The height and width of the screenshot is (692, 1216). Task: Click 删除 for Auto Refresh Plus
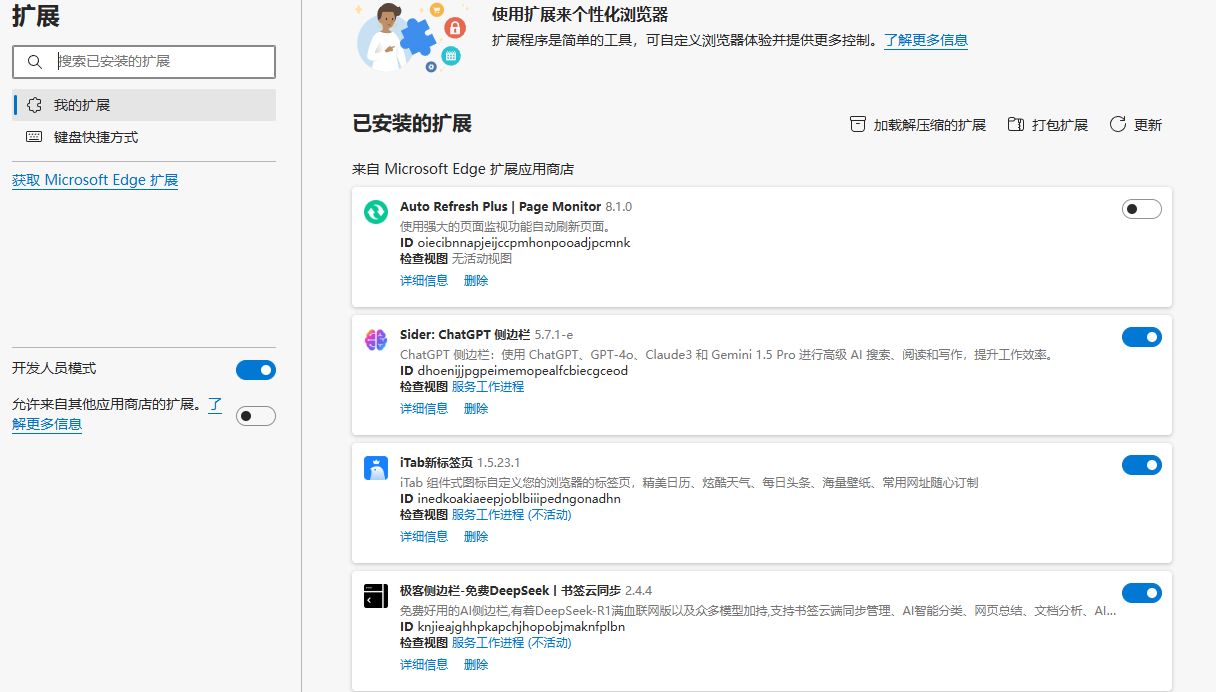click(x=476, y=281)
